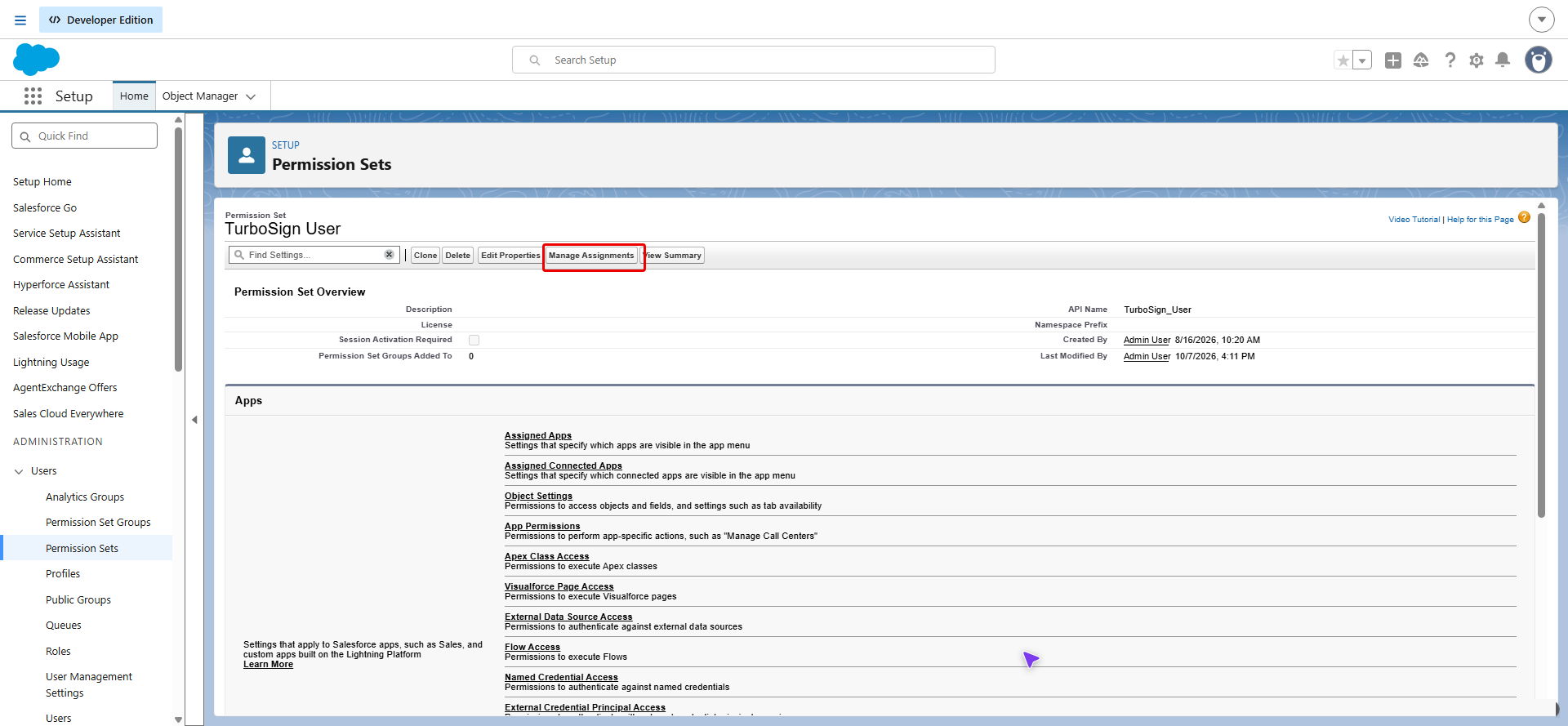
Task: Open the Assigned Apps link
Action: click(x=538, y=435)
